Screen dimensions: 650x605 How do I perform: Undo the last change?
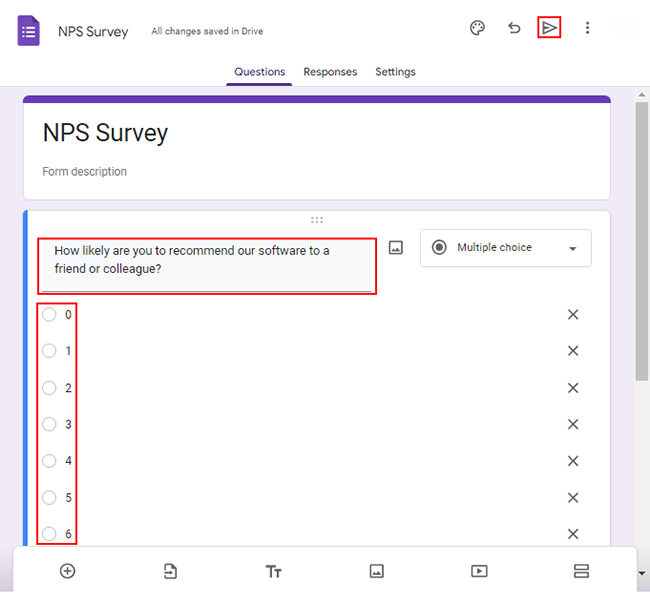tap(514, 28)
